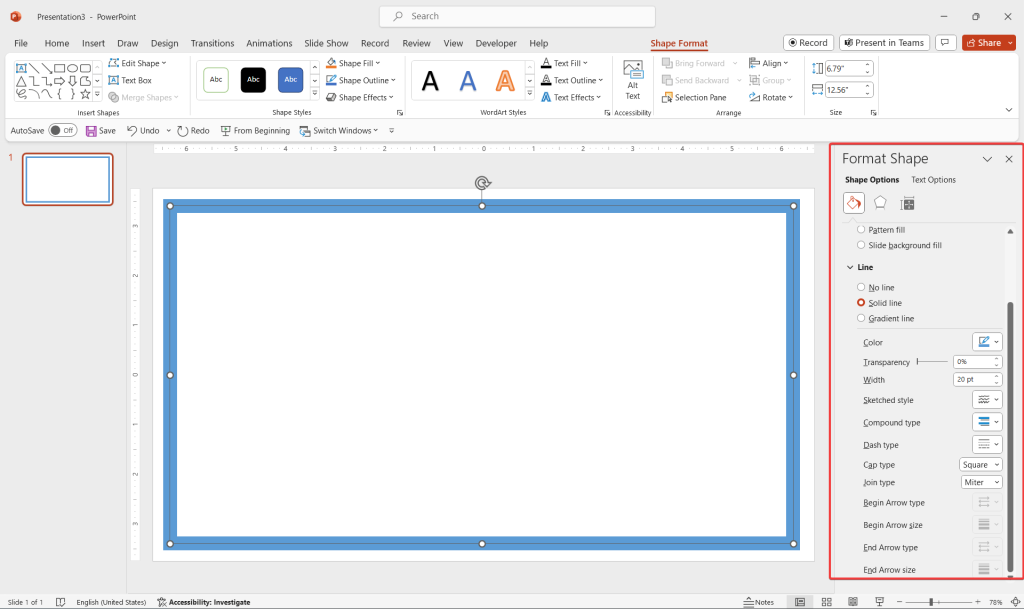
Task: Select the Gradient line radio button
Action: [860, 318]
